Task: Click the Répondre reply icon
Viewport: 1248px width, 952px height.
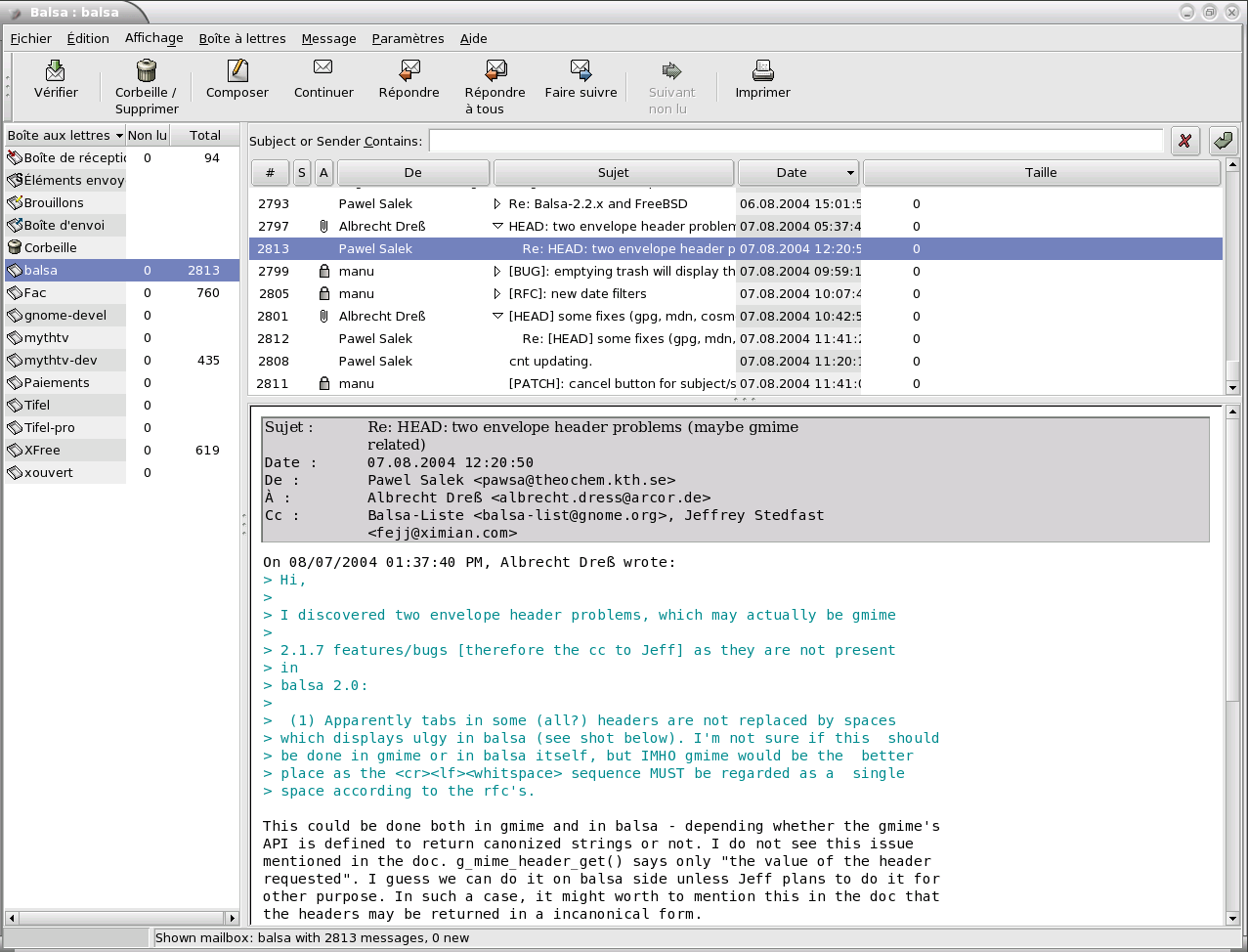Action: 409,70
